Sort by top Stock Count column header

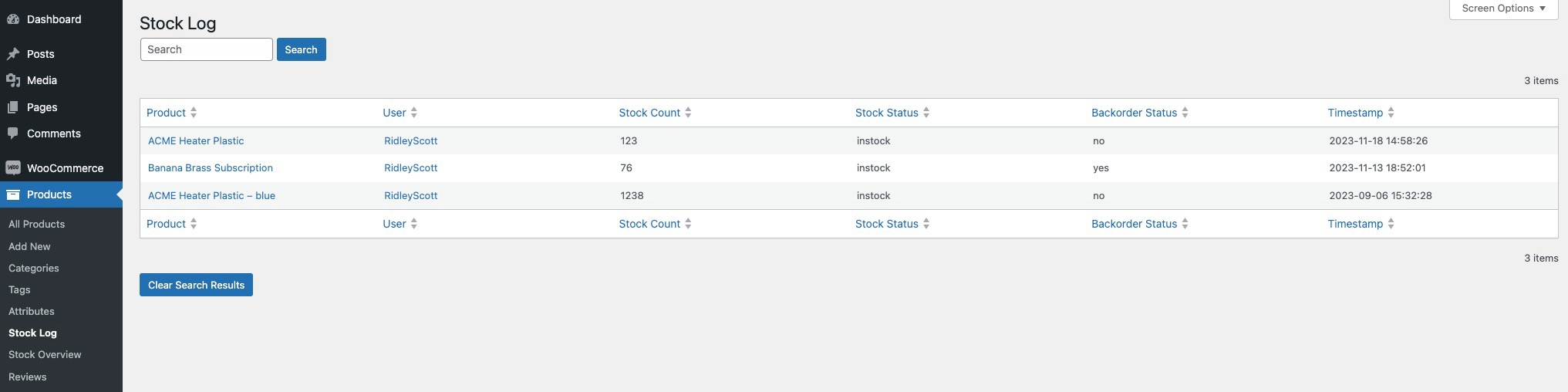pos(649,113)
